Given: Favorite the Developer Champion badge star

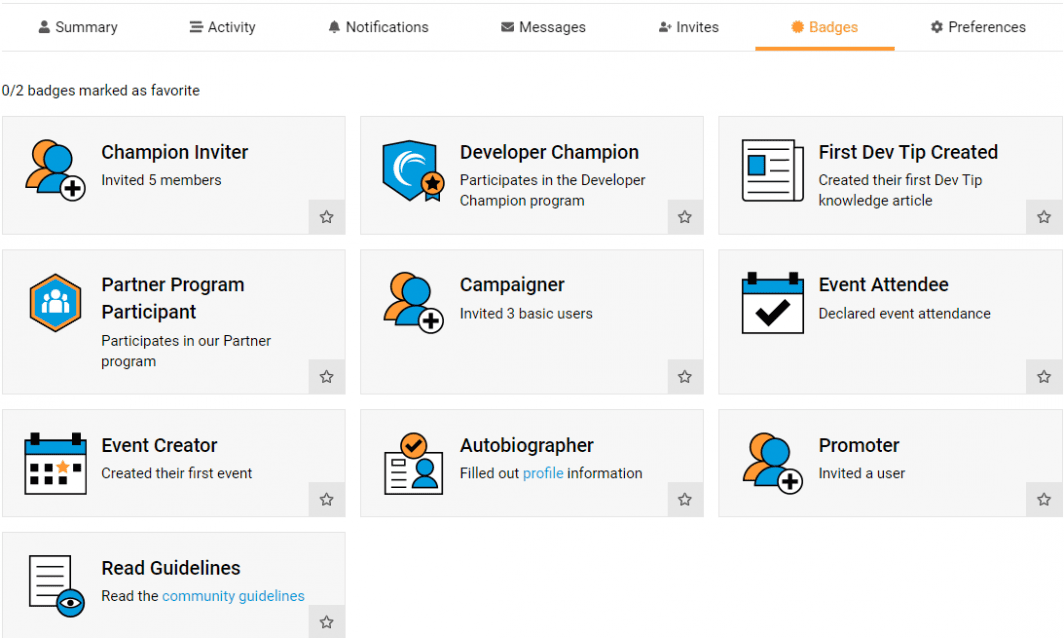Looking at the screenshot, I should (x=685, y=217).
